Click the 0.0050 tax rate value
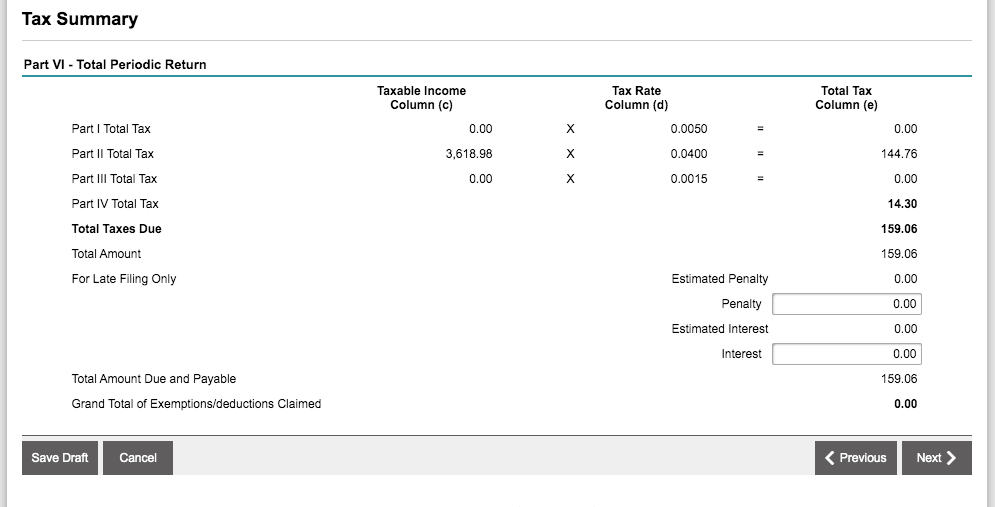Screen dimensions: 995x507 tap(689, 129)
